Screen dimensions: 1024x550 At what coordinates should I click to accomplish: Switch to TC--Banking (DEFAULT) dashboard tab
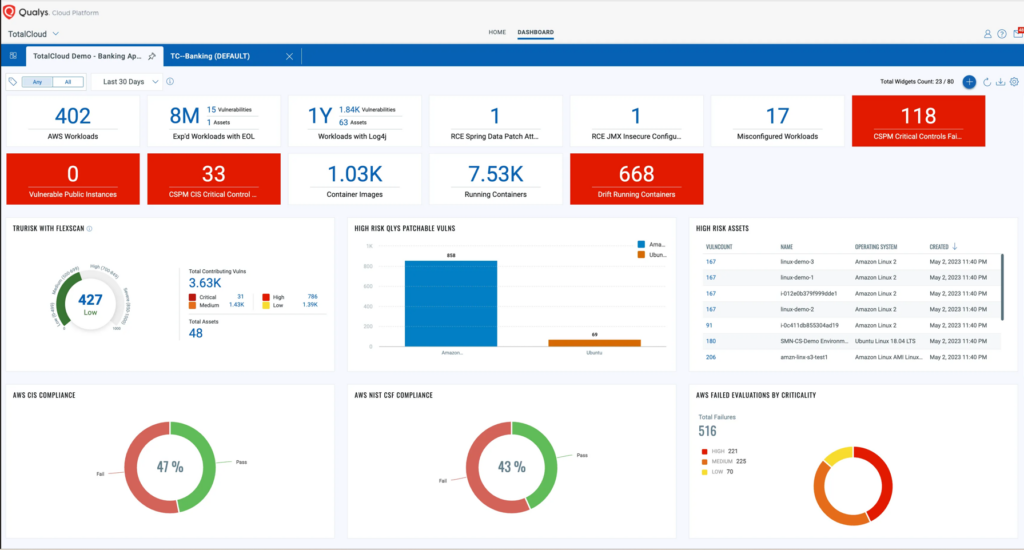(210, 56)
